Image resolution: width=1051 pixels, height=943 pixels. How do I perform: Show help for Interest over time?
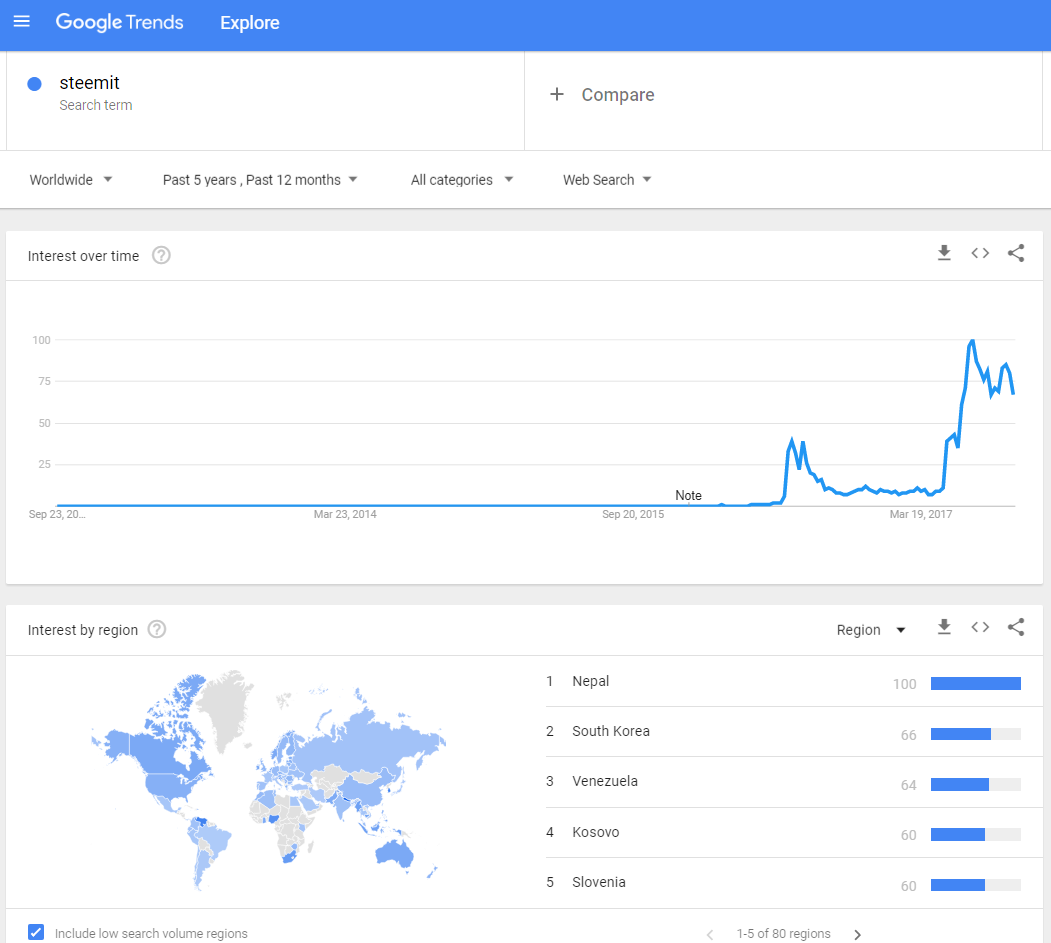tap(161, 255)
